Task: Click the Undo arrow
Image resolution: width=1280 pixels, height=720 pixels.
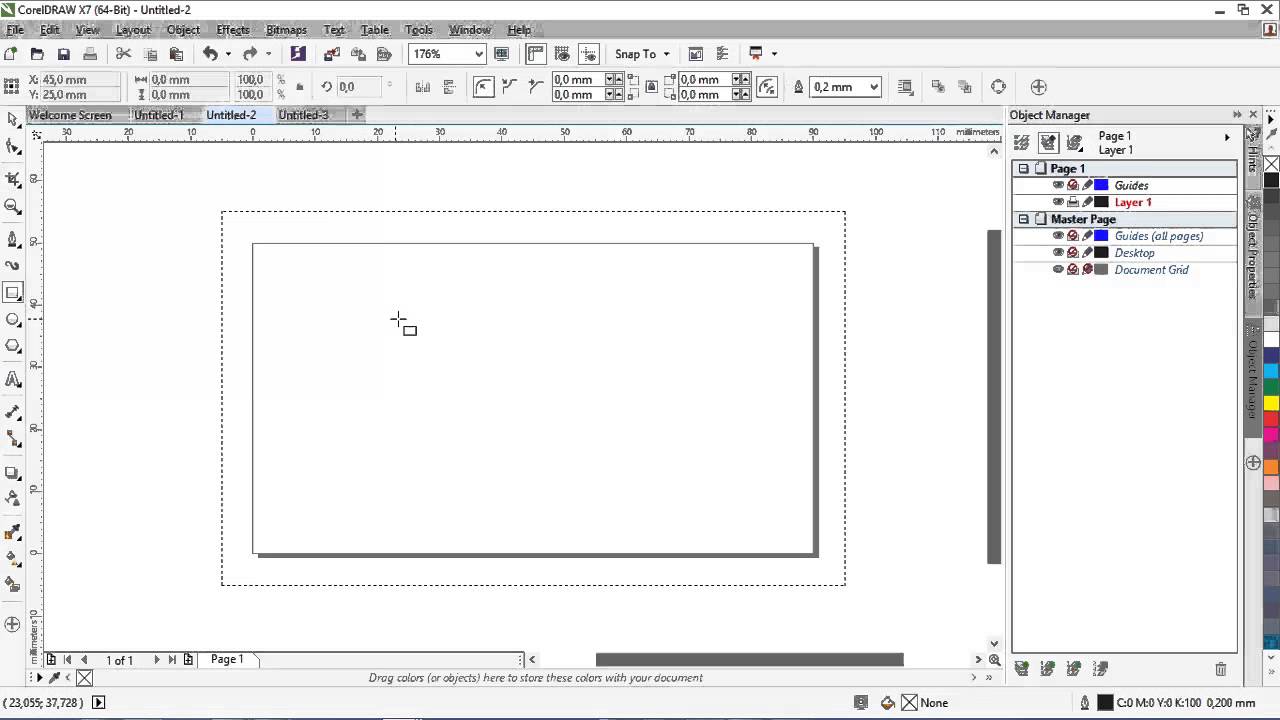Action: pyautogui.click(x=210, y=54)
